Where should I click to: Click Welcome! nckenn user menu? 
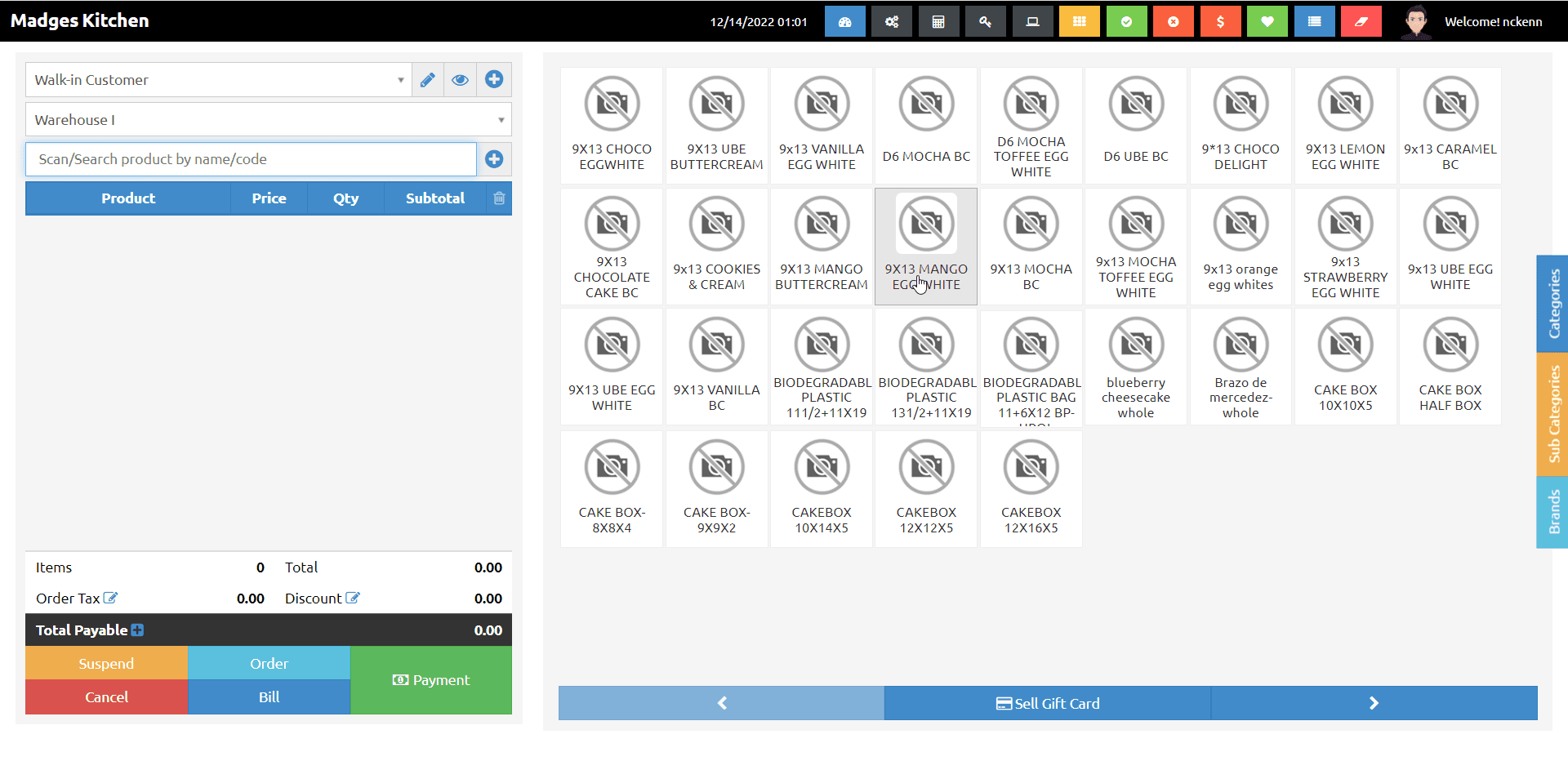click(x=1493, y=22)
